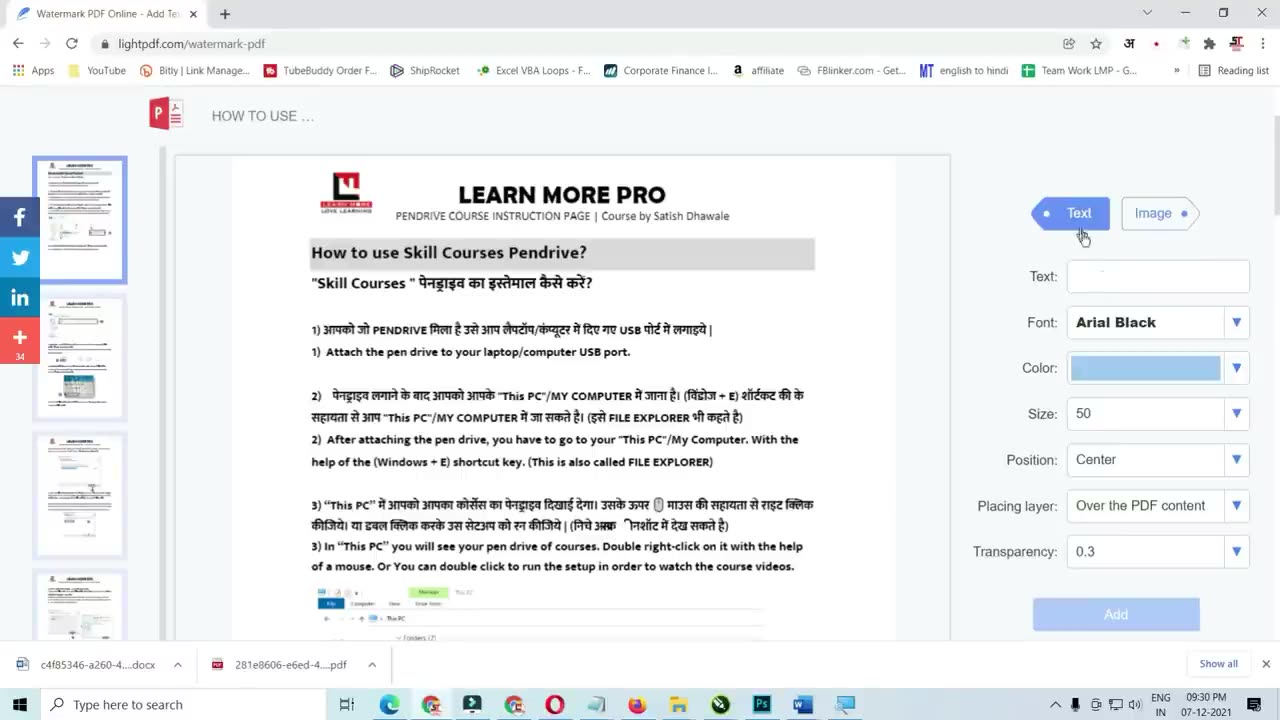
Task: Open the Font dropdown showing Arial Black
Action: pos(1158,322)
